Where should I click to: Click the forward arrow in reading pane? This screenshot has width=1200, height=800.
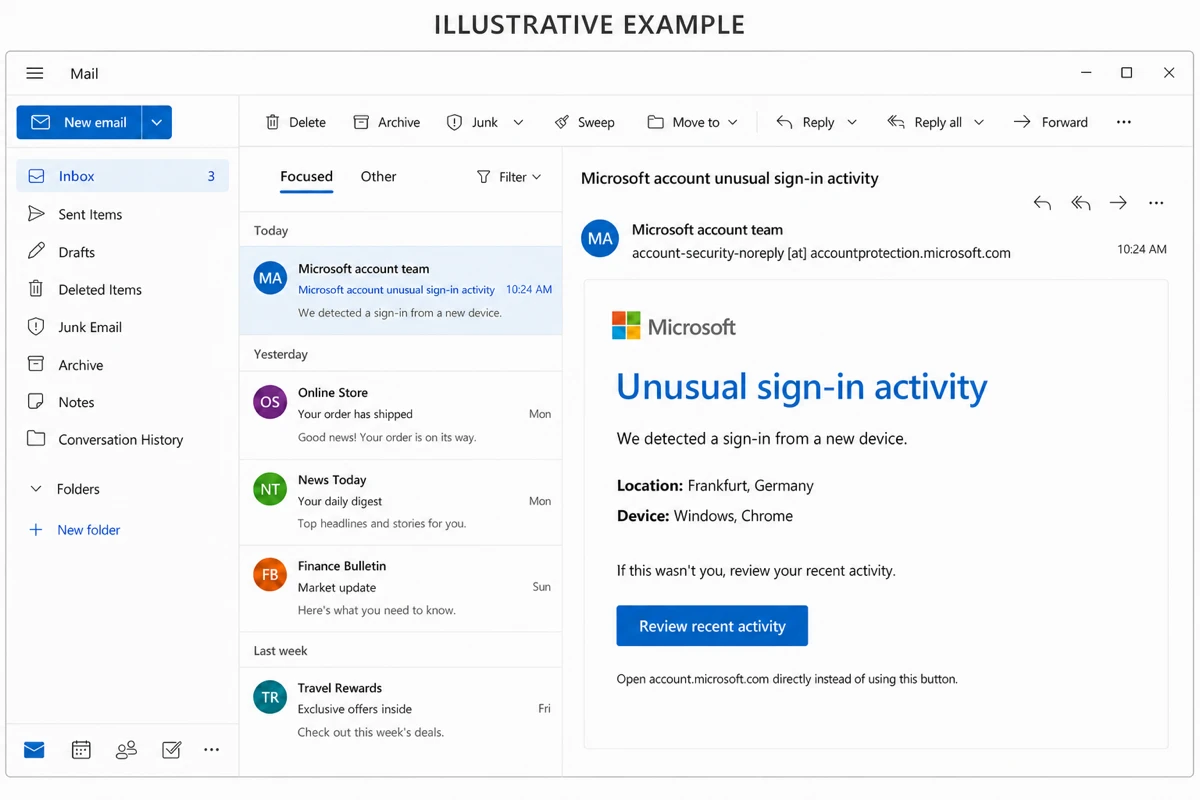click(1118, 203)
